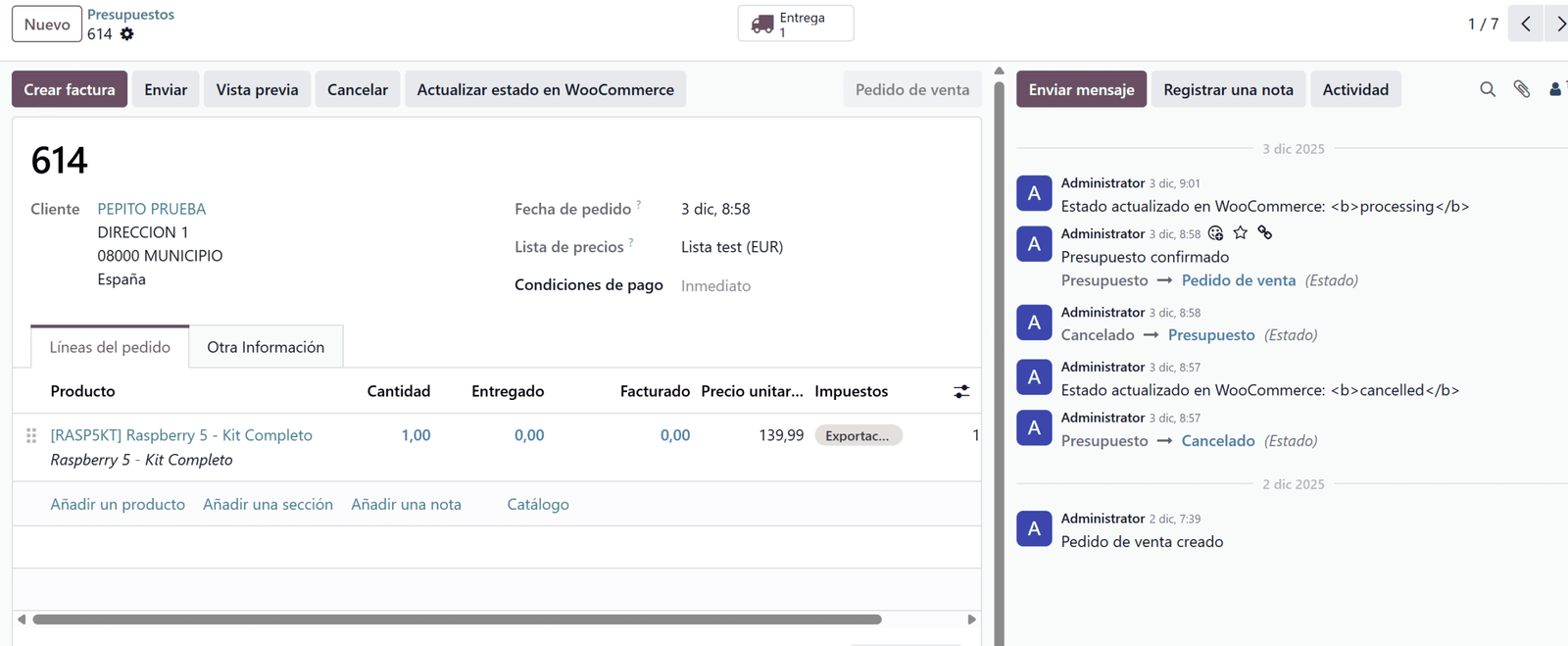Click pager counter 1 / 7
The height and width of the screenshot is (646, 1568).
point(1483,24)
